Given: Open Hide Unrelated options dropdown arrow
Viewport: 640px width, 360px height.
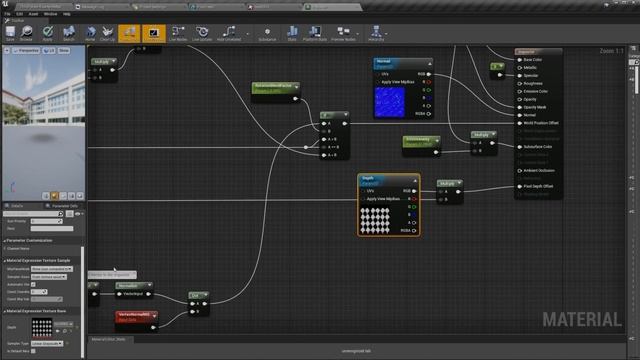Looking at the screenshot, I should 247,34.
